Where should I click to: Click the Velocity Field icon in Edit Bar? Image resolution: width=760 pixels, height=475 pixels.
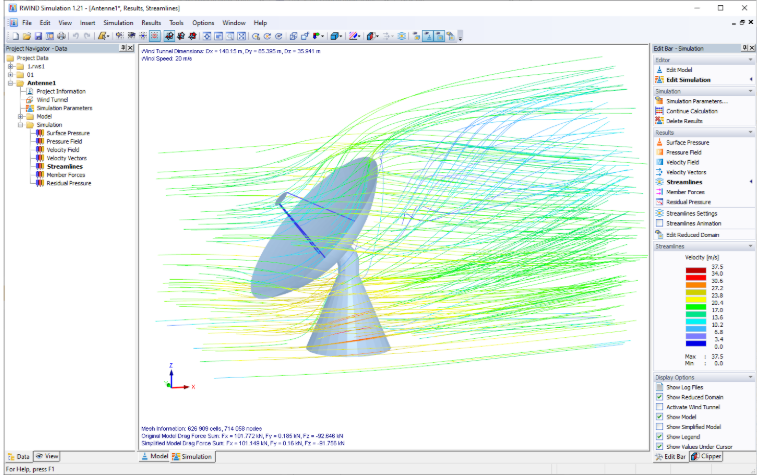(659, 162)
